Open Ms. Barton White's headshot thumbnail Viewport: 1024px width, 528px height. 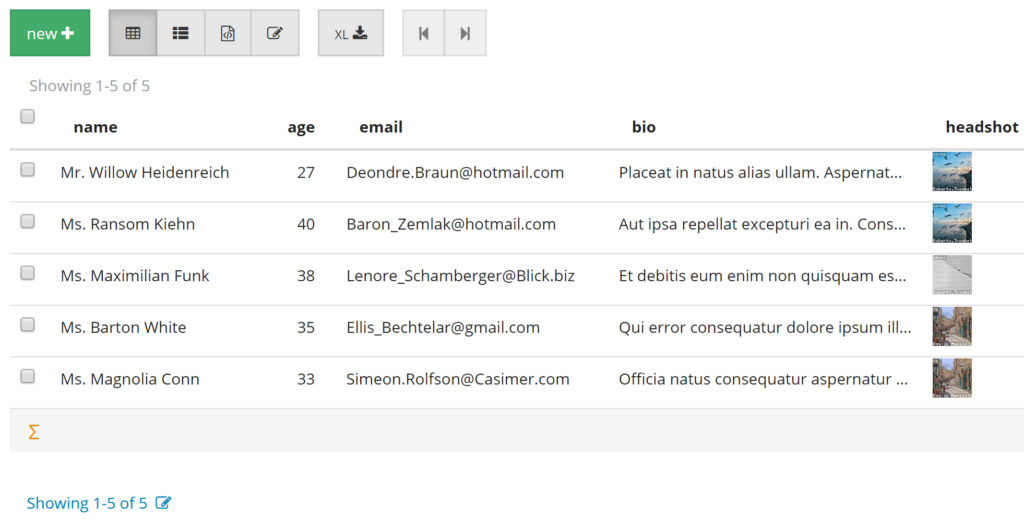click(952, 326)
